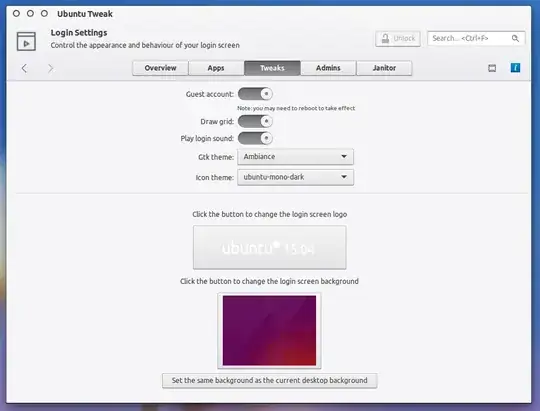
Task: Click the third window control button
Action: tap(44, 13)
